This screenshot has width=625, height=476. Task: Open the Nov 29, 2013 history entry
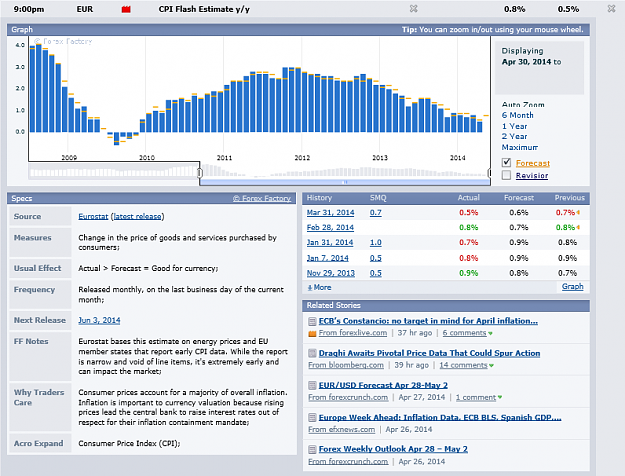tap(330, 273)
